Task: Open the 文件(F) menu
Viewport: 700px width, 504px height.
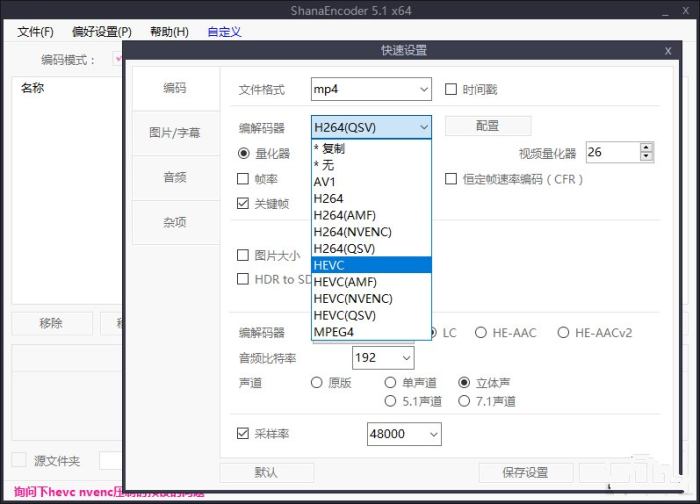Action: [x=35, y=32]
